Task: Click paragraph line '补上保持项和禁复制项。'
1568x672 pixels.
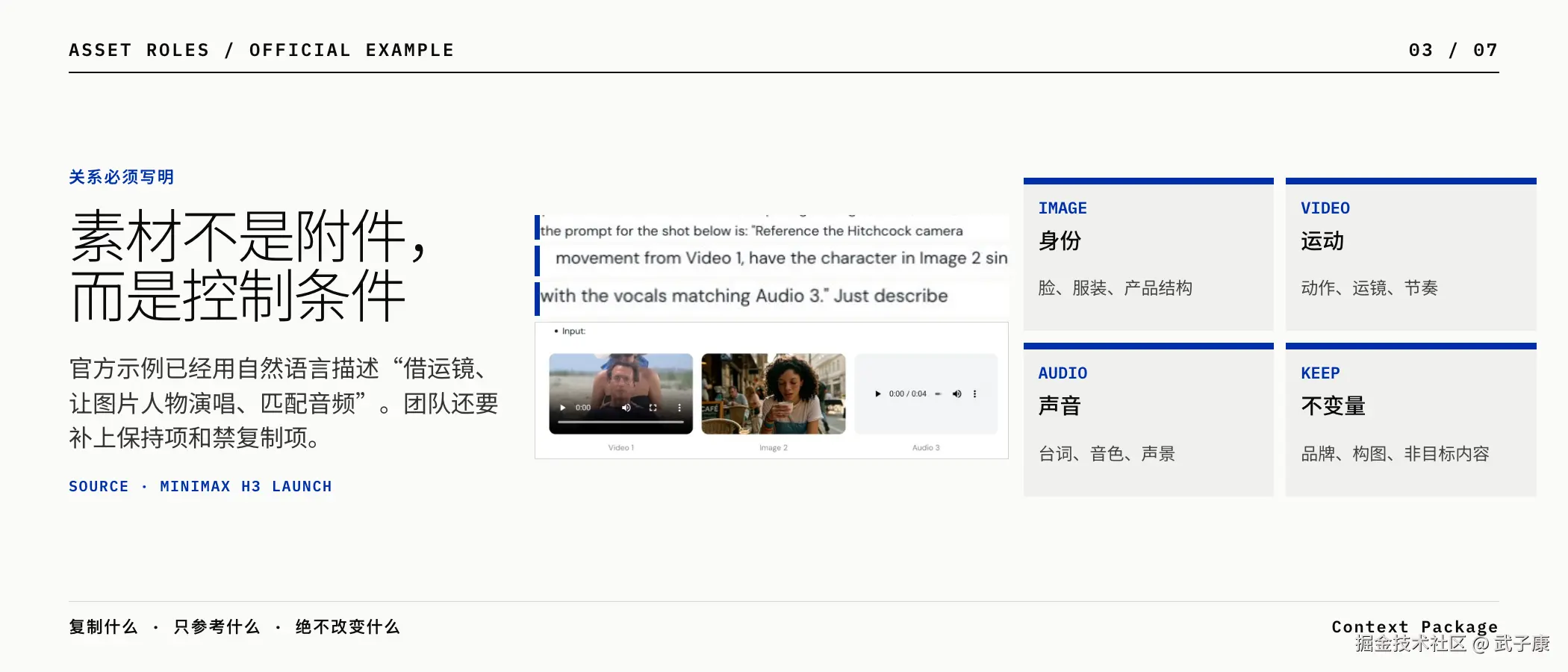Action: pyautogui.click(x=196, y=438)
